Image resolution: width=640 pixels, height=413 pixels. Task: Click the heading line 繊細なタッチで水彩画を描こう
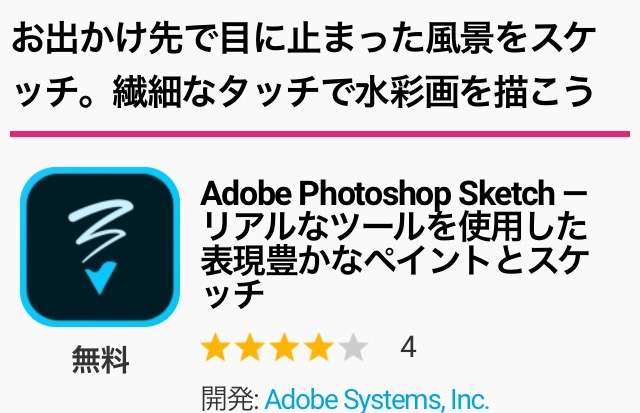tap(353, 91)
